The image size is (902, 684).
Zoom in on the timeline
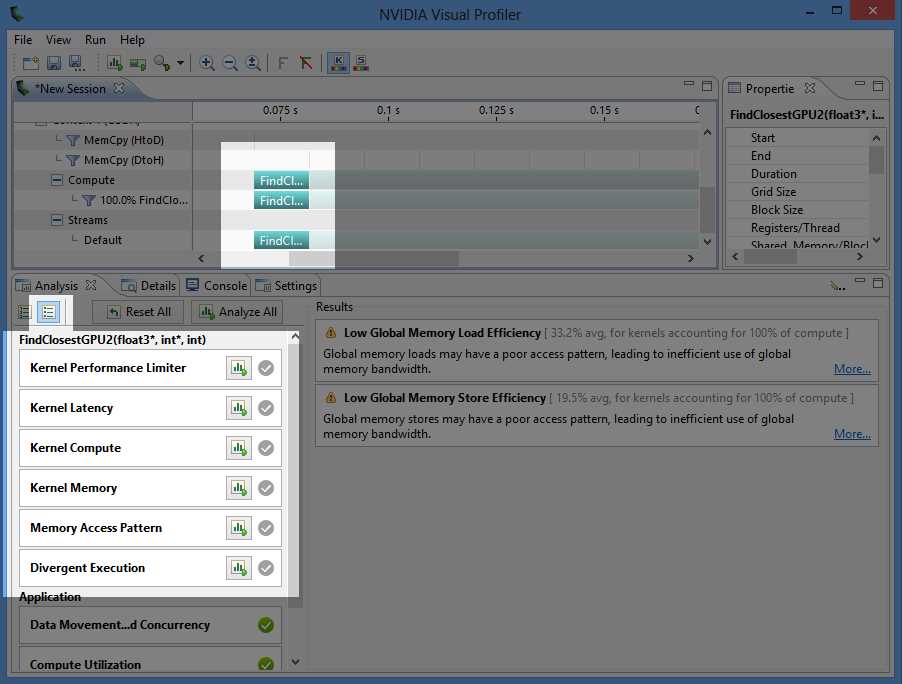[207, 63]
